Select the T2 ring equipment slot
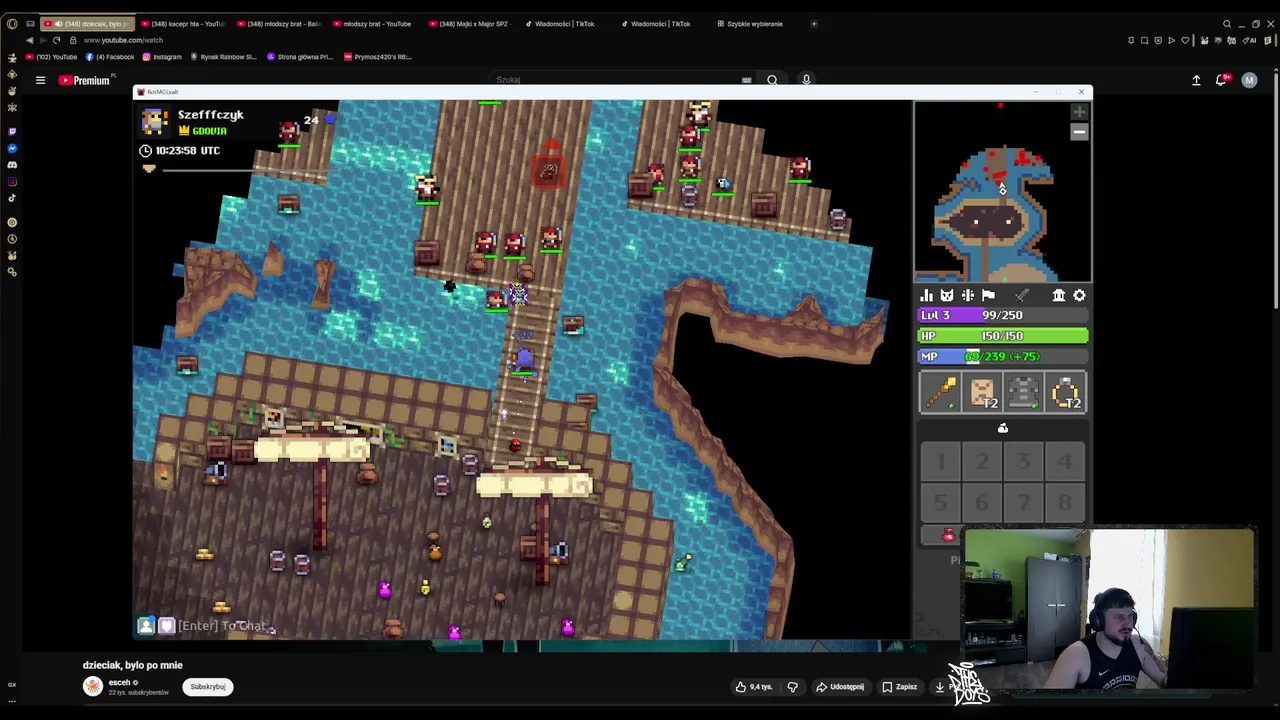 click(x=1065, y=392)
